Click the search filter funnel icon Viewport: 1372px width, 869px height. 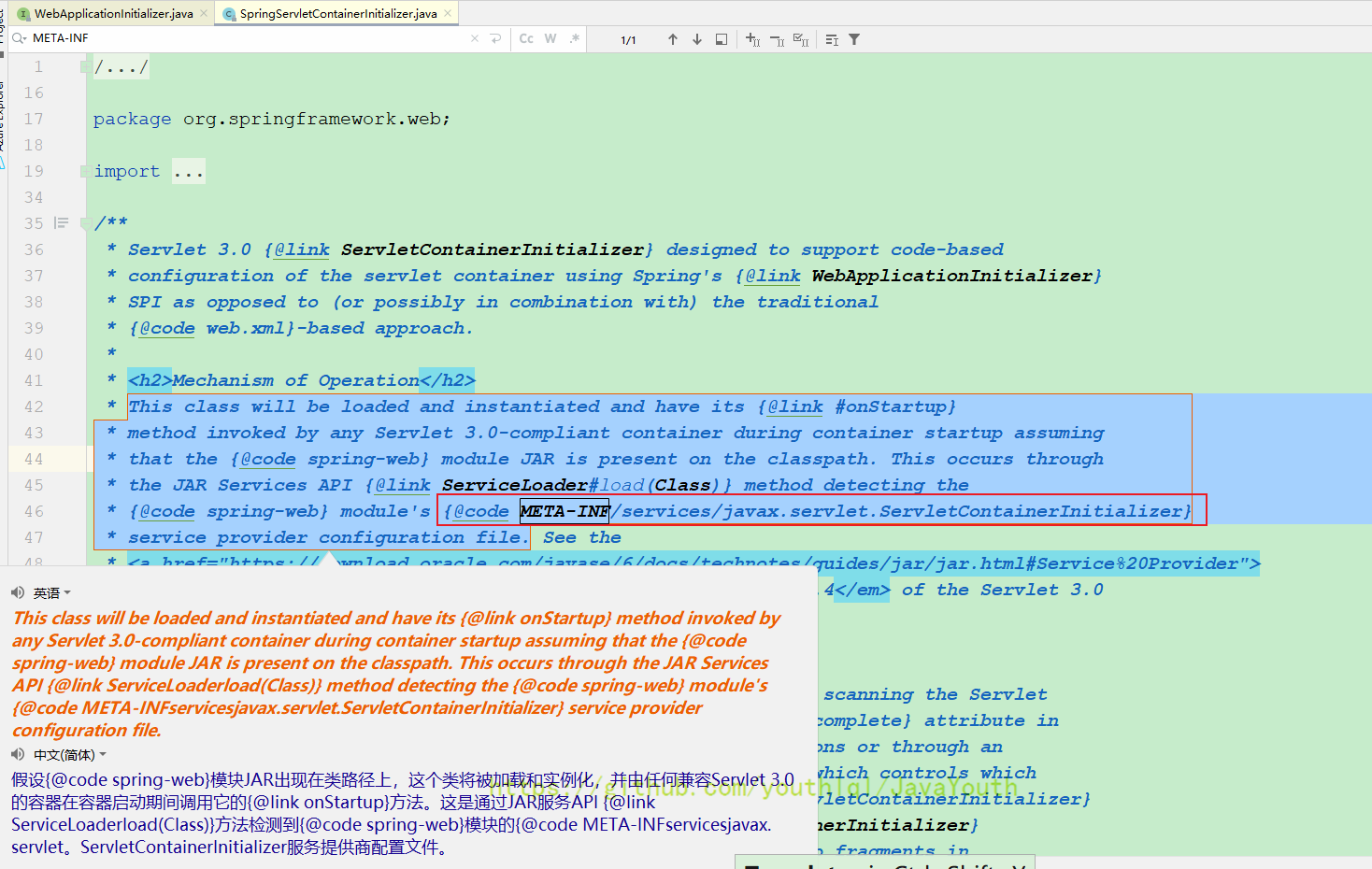pos(854,39)
